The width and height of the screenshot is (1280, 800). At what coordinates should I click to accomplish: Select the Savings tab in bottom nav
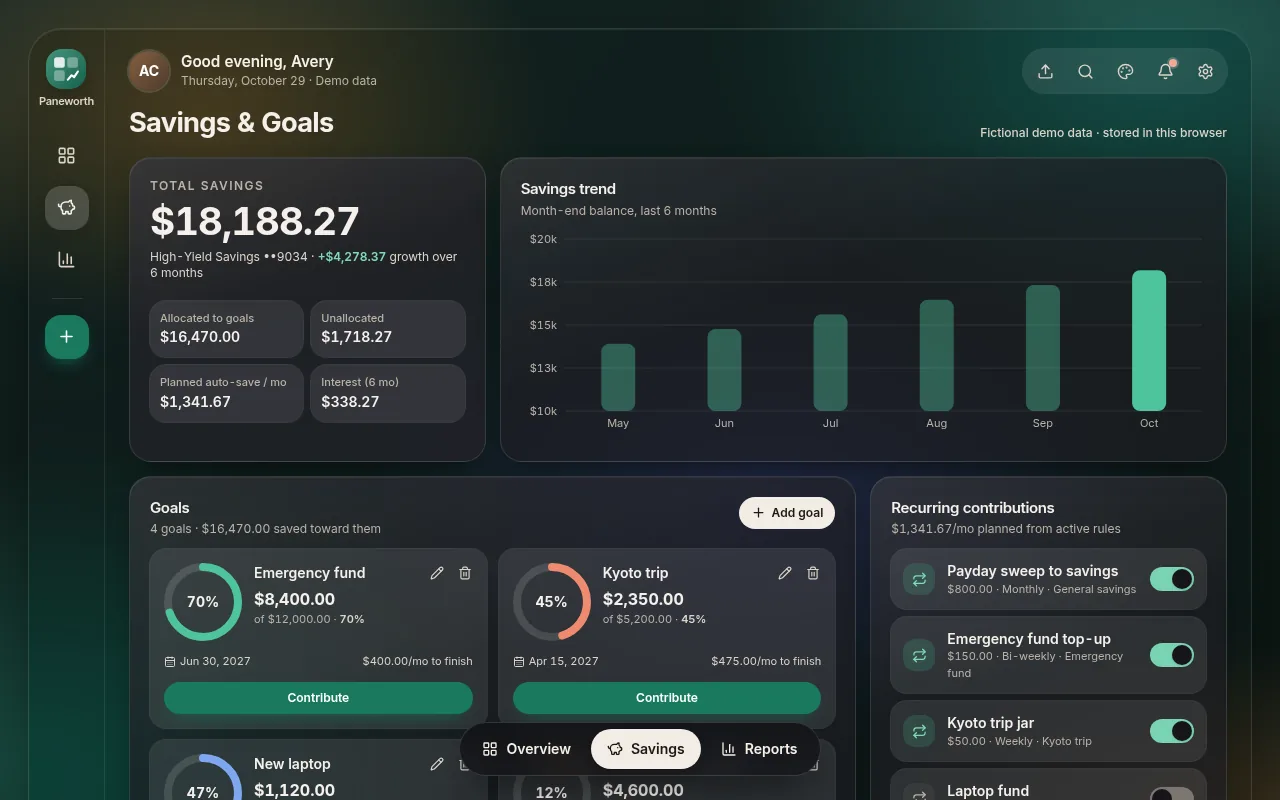click(x=646, y=749)
